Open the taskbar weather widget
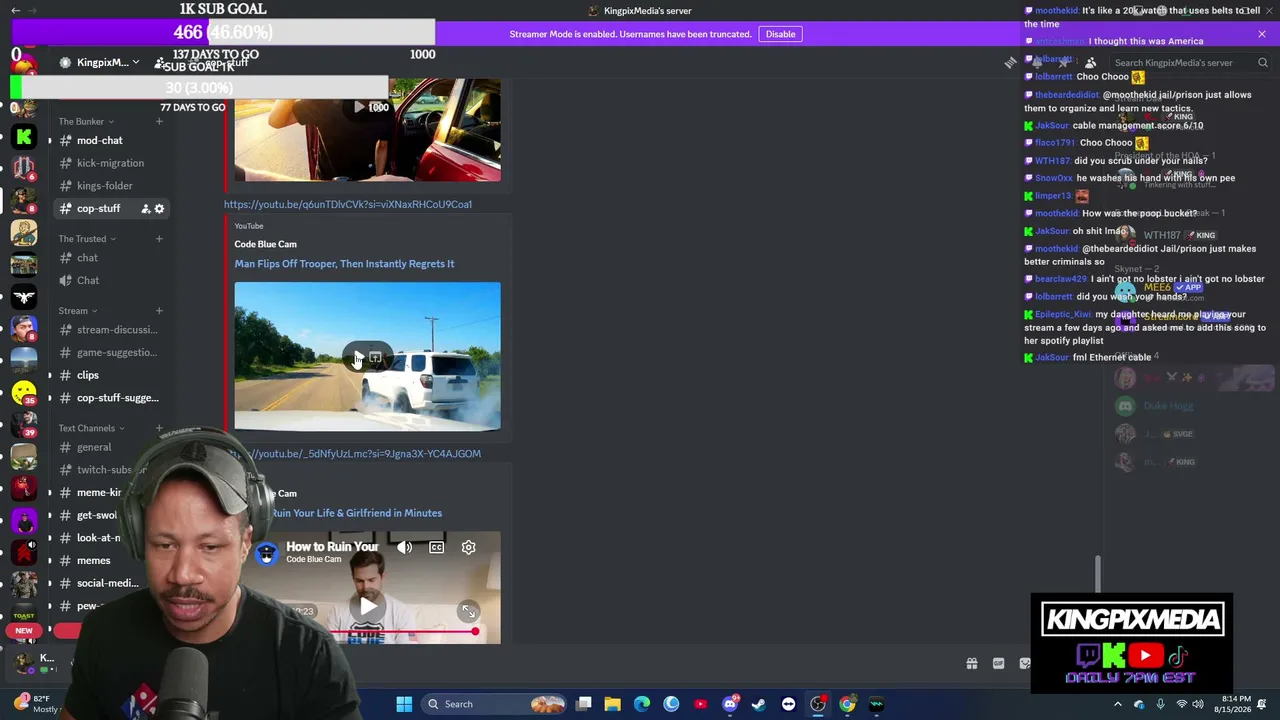The image size is (1280, 720). pos(40,704)
